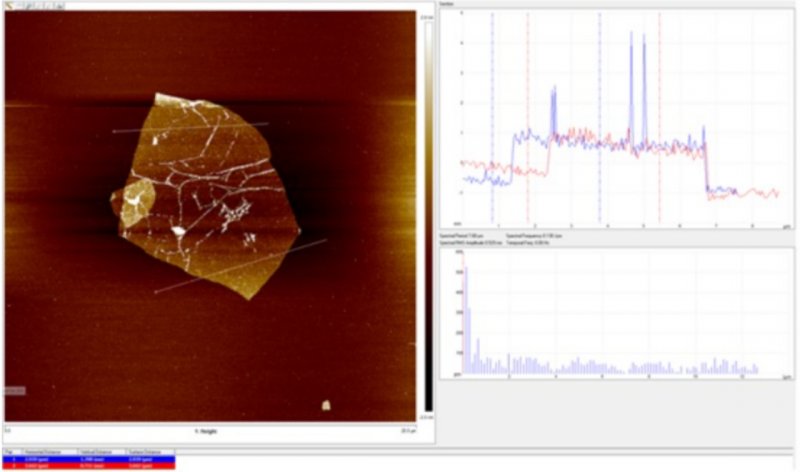Click the Section panel title

(446, 6)
